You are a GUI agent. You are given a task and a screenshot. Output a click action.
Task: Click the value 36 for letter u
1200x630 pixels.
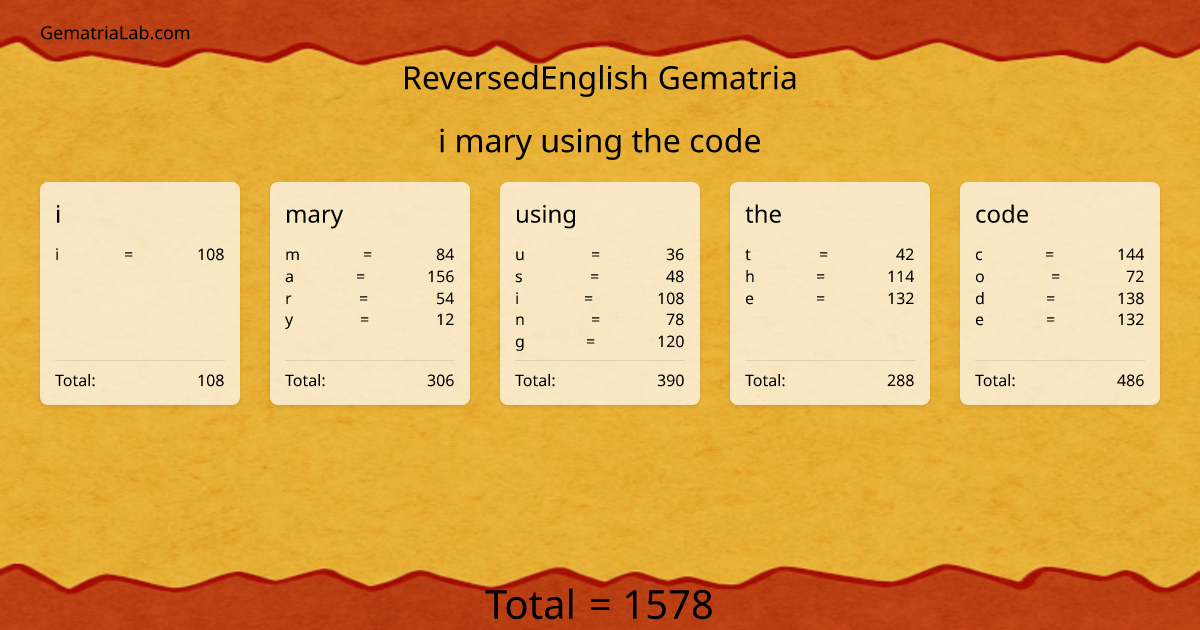point(675,254)
